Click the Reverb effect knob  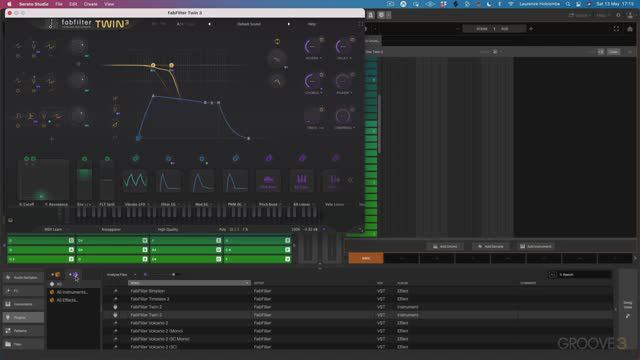pyautogui.click(x=312, y=47)
